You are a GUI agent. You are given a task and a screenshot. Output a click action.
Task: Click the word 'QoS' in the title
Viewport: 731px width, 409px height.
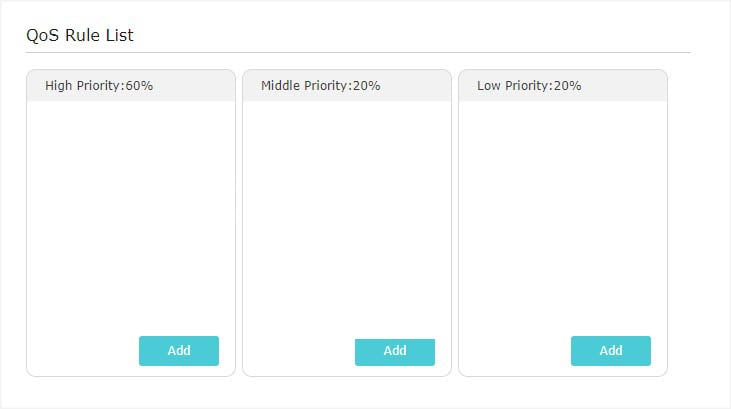tap(42, 35)
